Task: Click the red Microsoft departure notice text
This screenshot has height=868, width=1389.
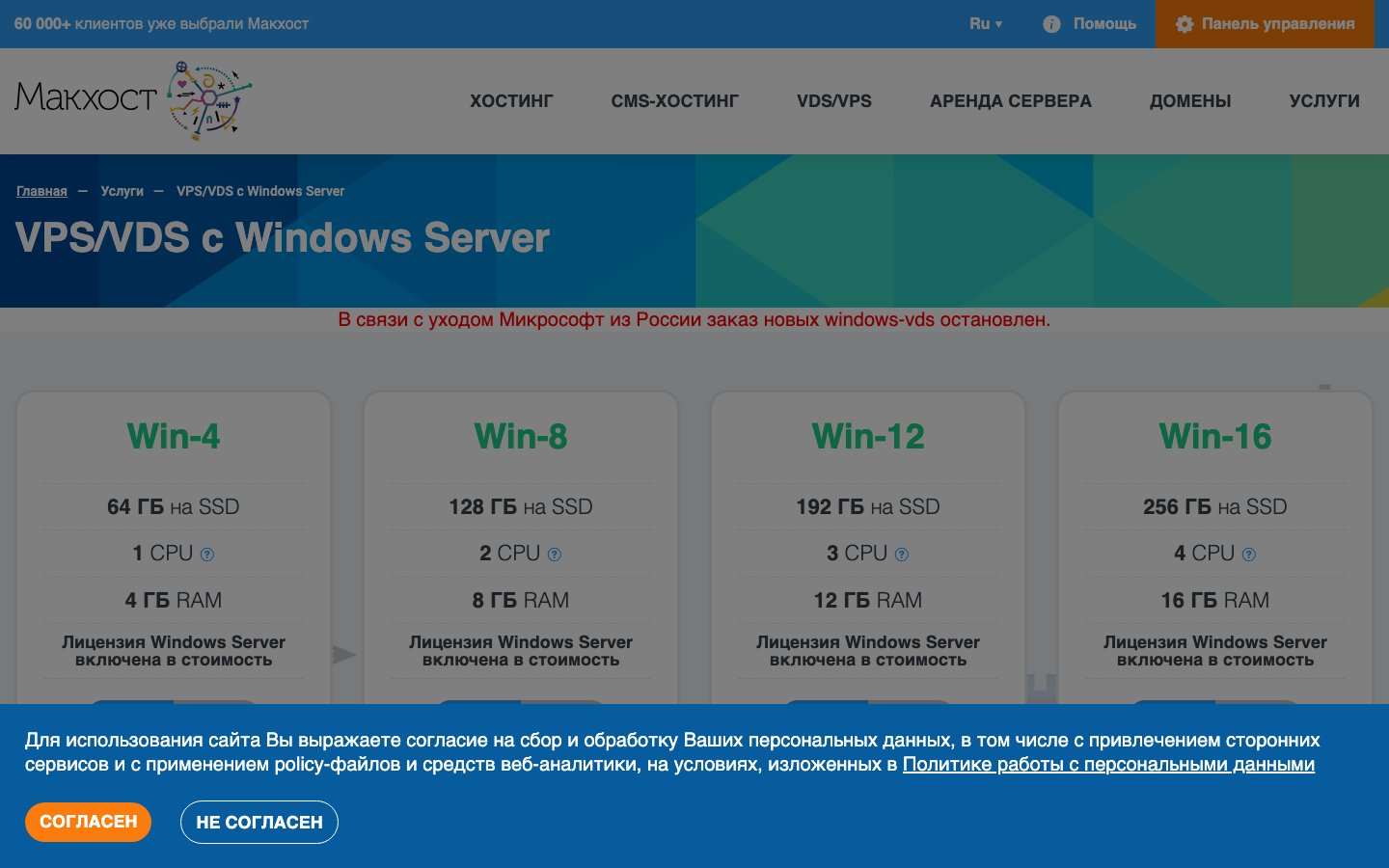Action: [694, 319]
